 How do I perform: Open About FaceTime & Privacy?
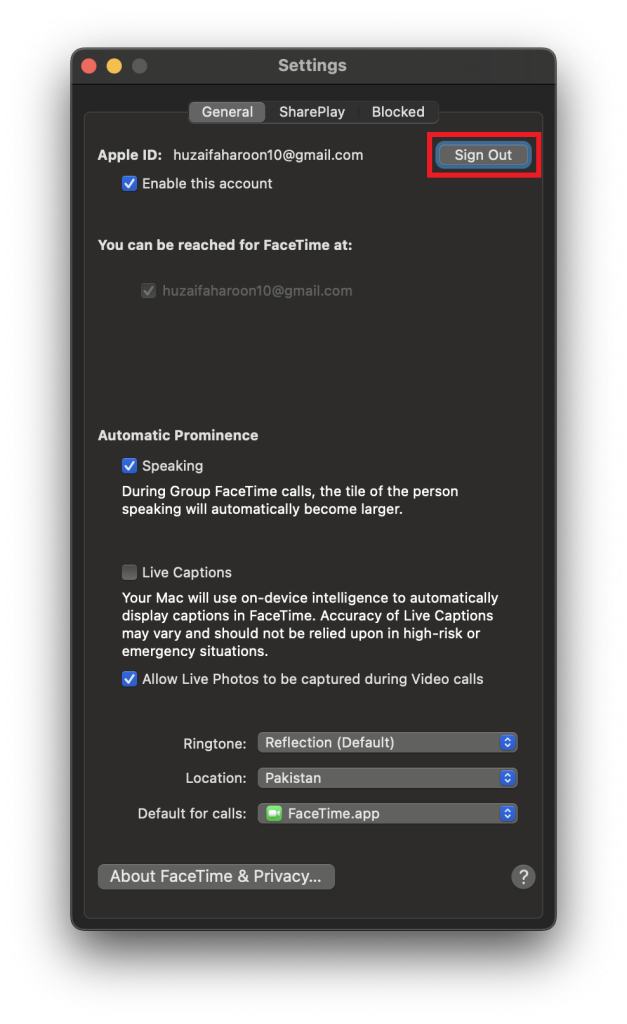click(216, 877)
